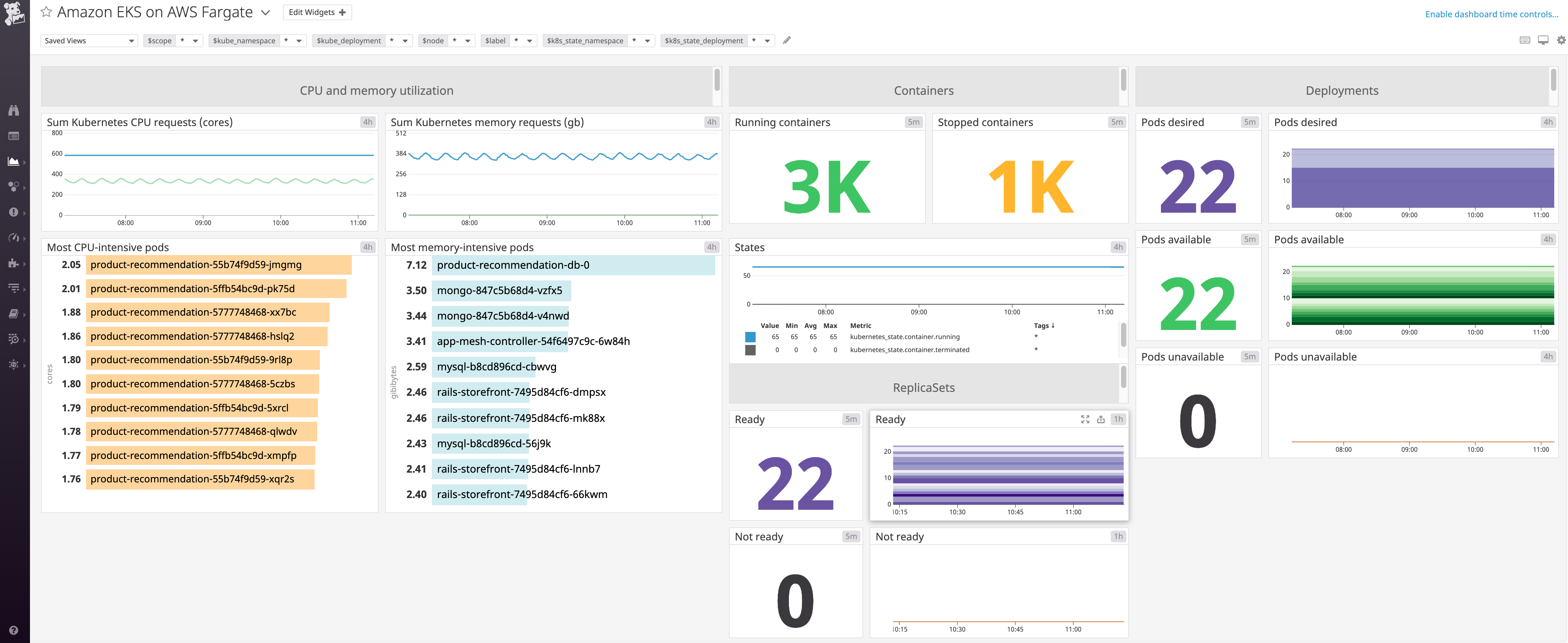This screenshot has width=1568, height=643.
Task: Edit template variables with the pencil icon
Action: (786, 40)
